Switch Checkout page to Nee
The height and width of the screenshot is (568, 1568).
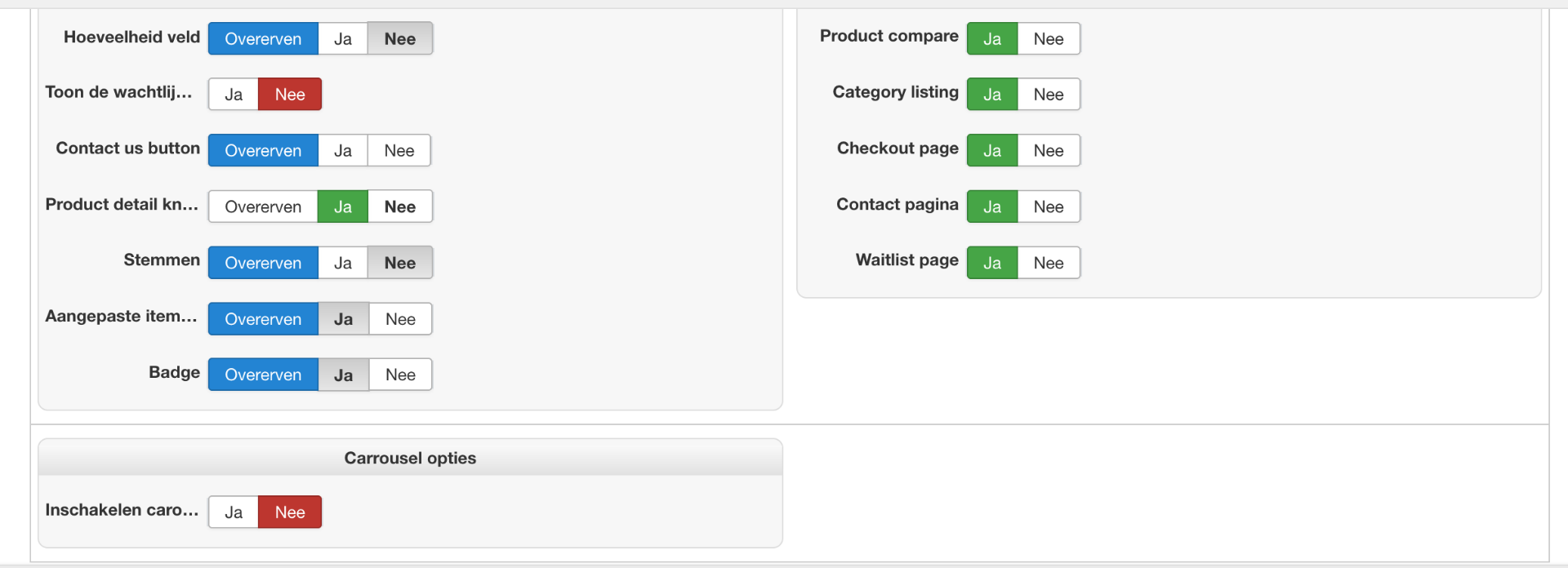(x=1049, y=151)
